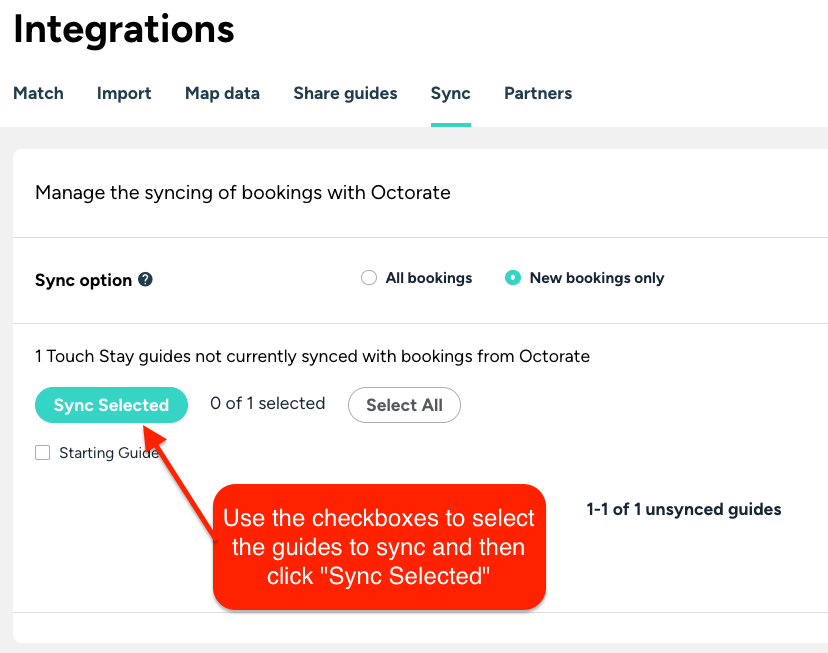Select the All bookings radio button

pyautogui.click(x=369, y=278)
